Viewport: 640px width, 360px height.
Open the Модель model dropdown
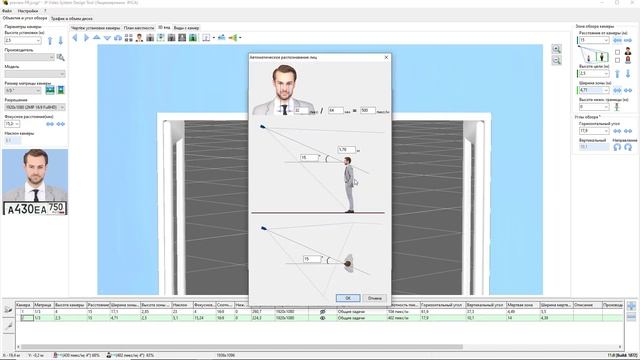point(35,74)
